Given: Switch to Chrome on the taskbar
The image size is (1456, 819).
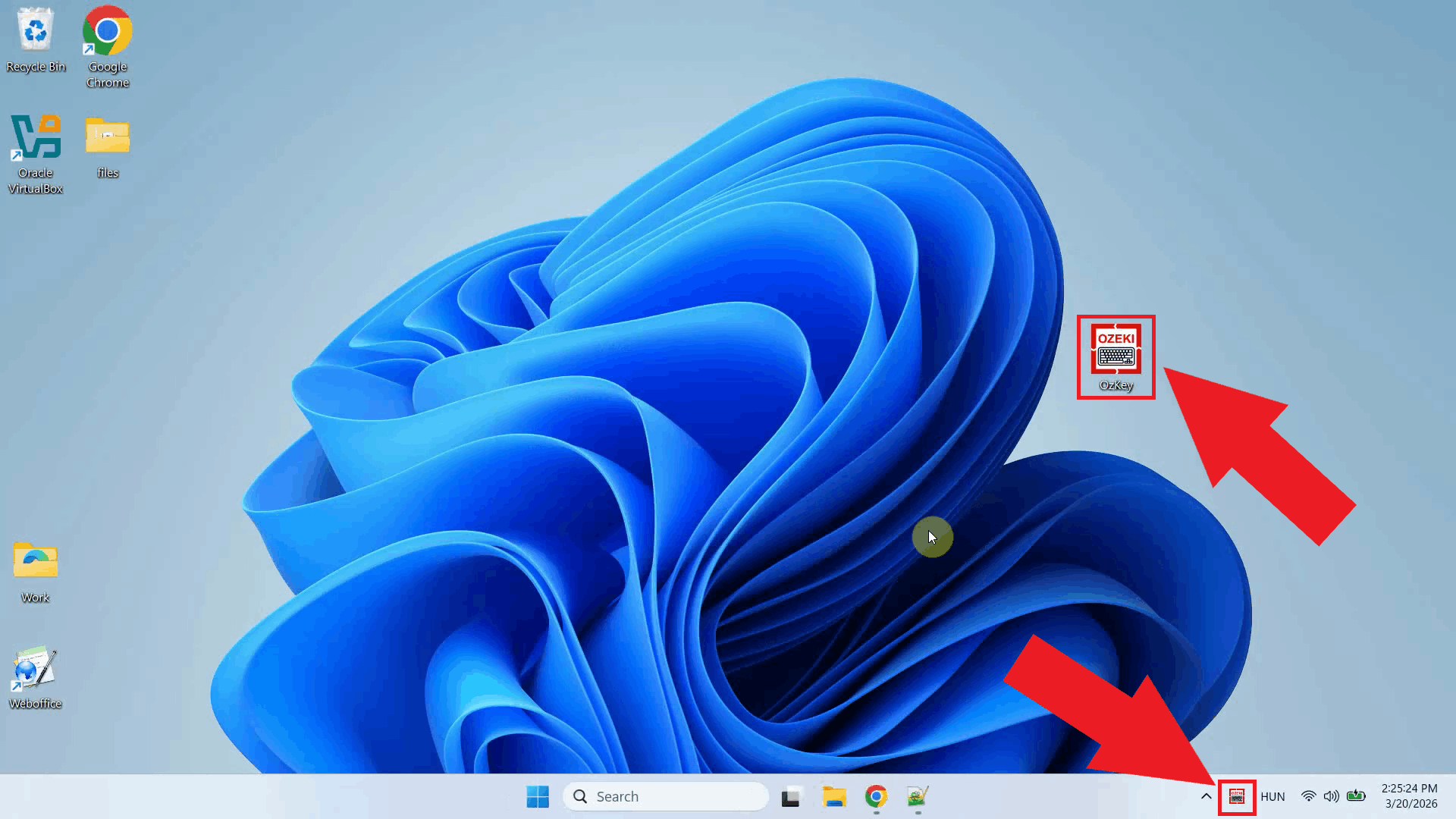Looking at the screenshot, I should 876,797.
